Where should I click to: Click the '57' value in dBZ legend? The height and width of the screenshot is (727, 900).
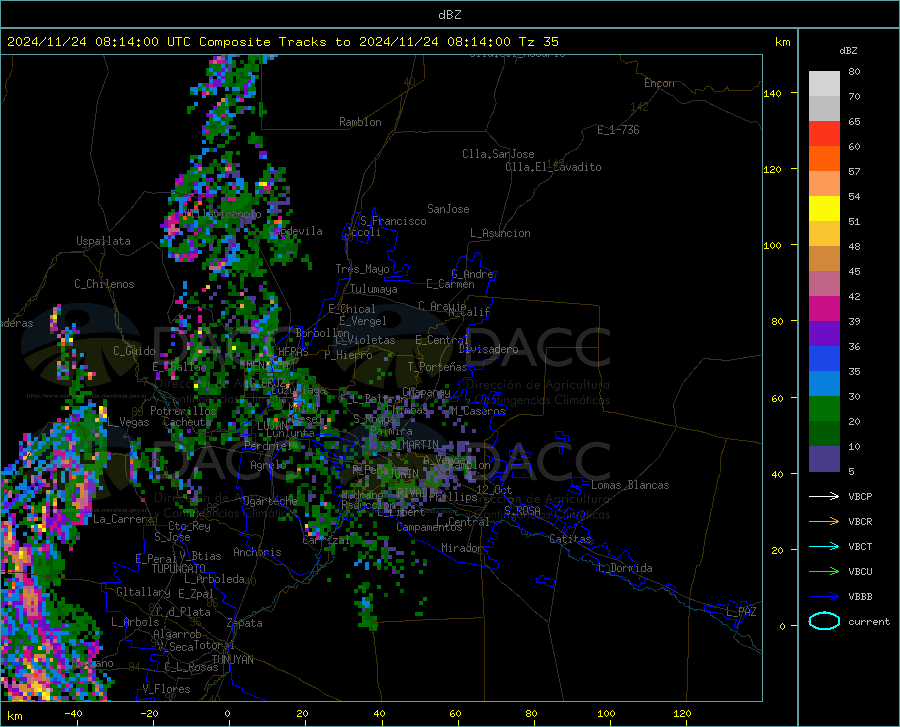(854, 172)
